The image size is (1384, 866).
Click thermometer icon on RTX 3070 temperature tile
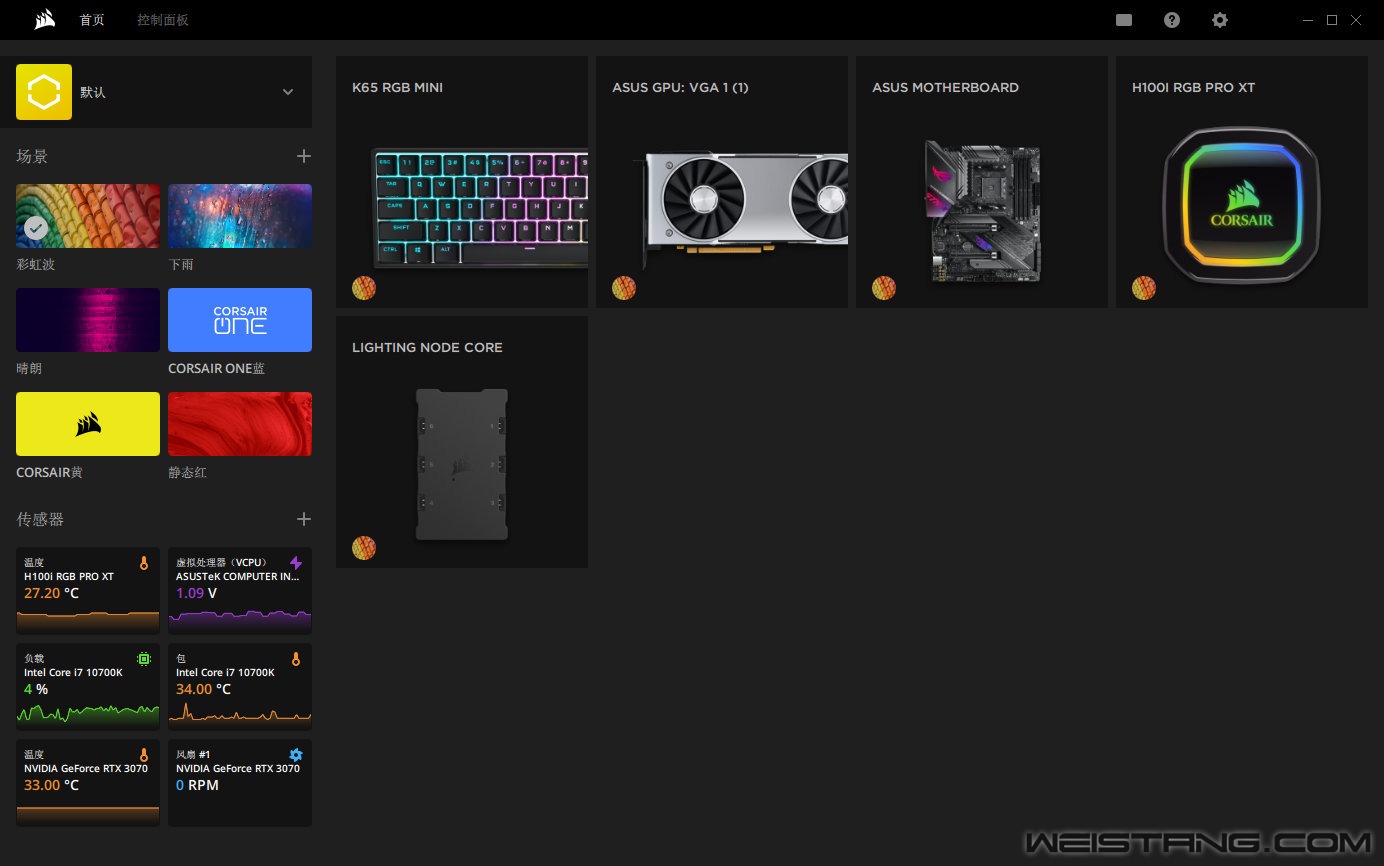tap(144, 755)
